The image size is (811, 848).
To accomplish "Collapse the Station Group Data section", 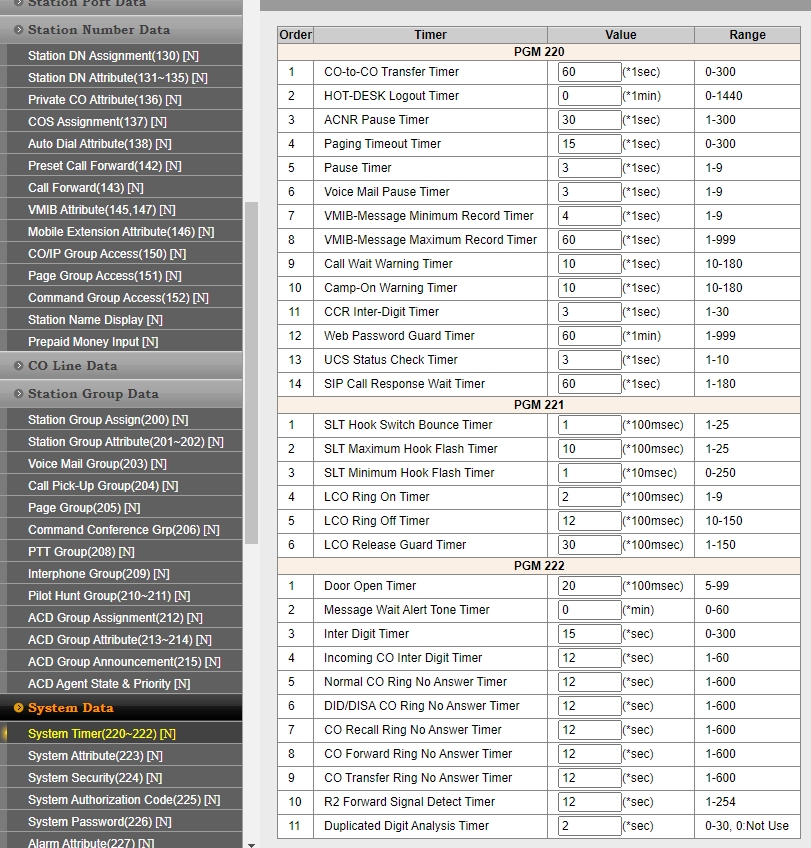I will click(92, 394).
